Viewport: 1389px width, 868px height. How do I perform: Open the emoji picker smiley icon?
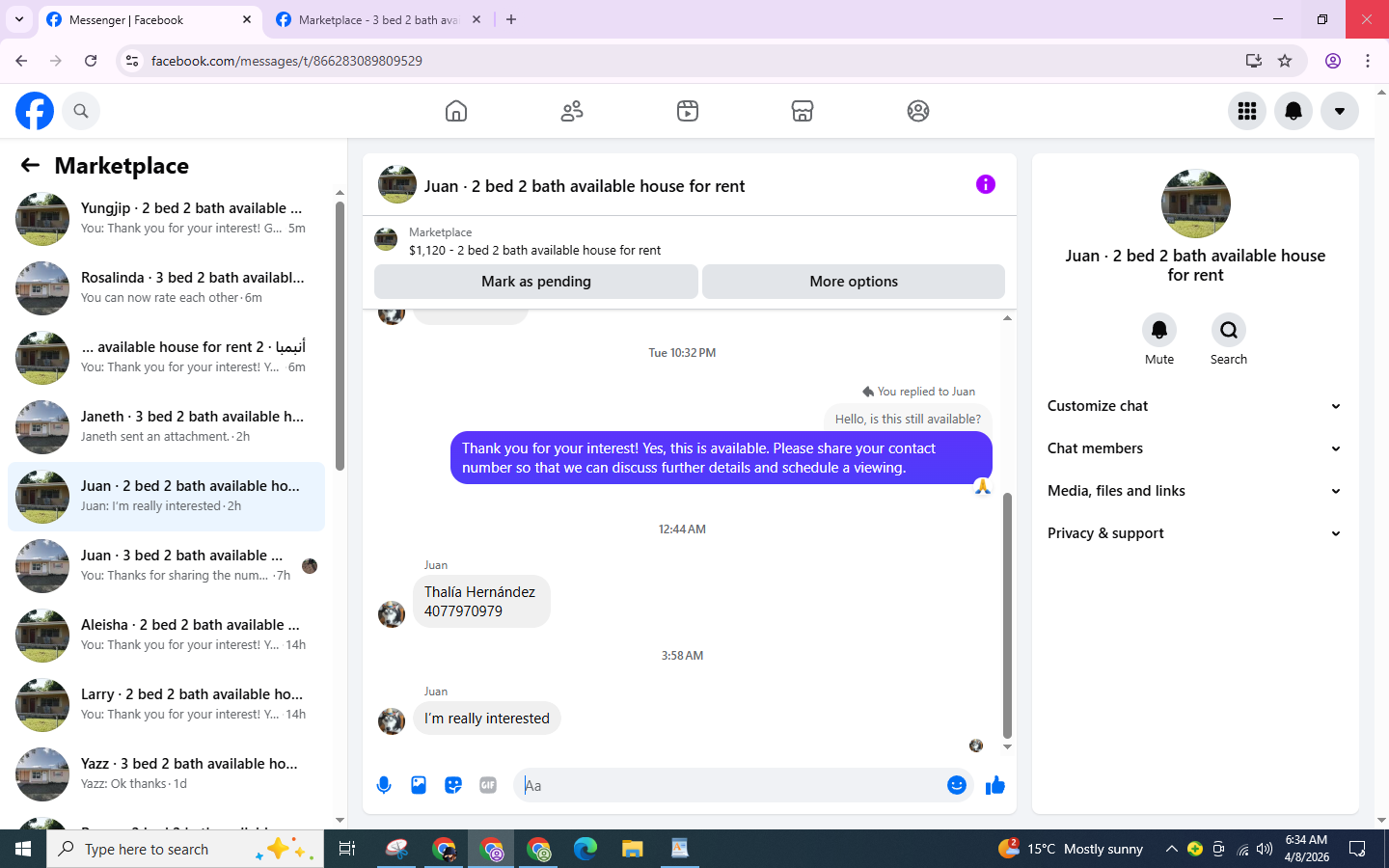[957, 785]
